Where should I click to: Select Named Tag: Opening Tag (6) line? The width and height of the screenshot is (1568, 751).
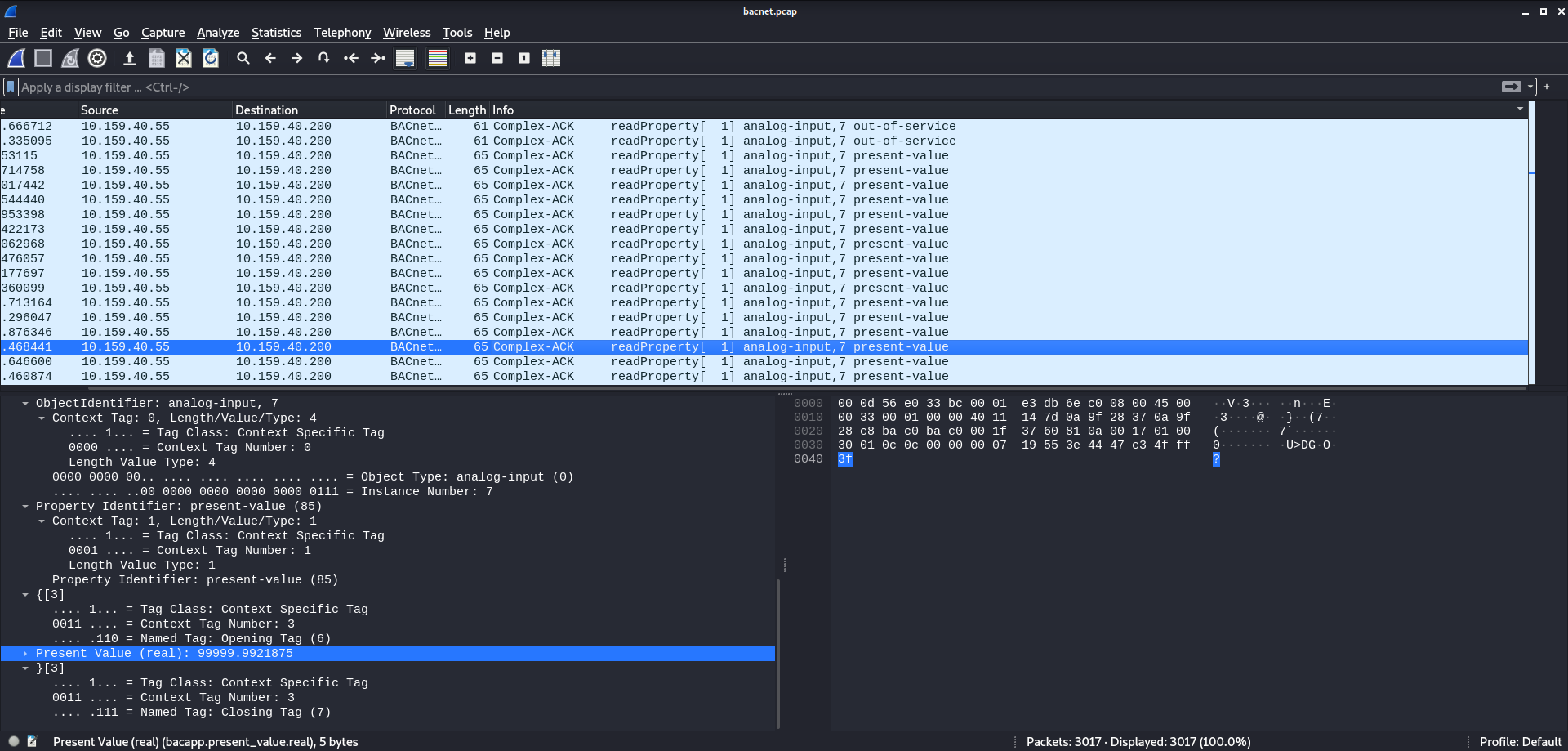pos(192,638)
